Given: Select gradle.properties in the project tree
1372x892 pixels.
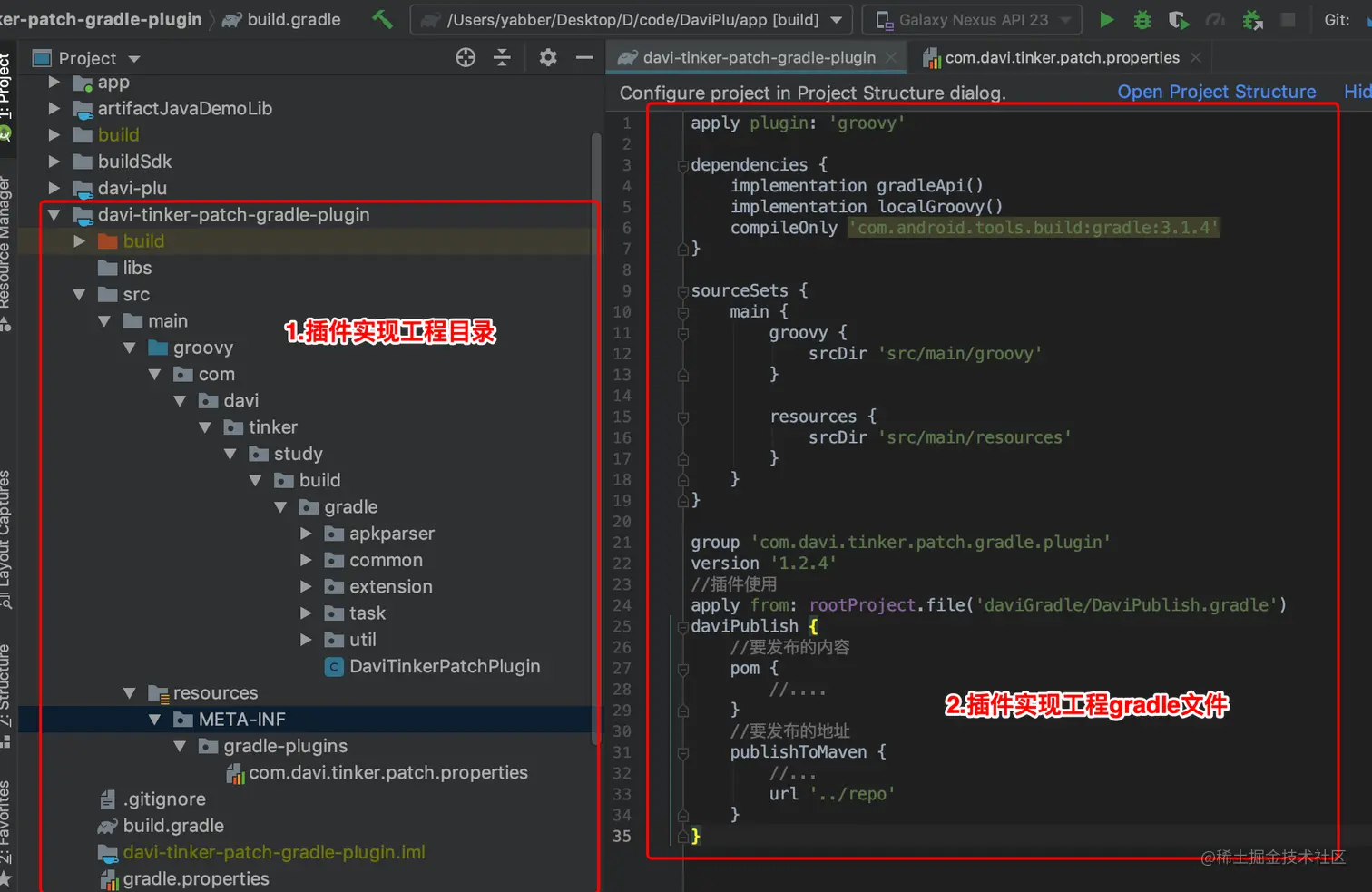Looking at the screenshot, I should point(196,879).
